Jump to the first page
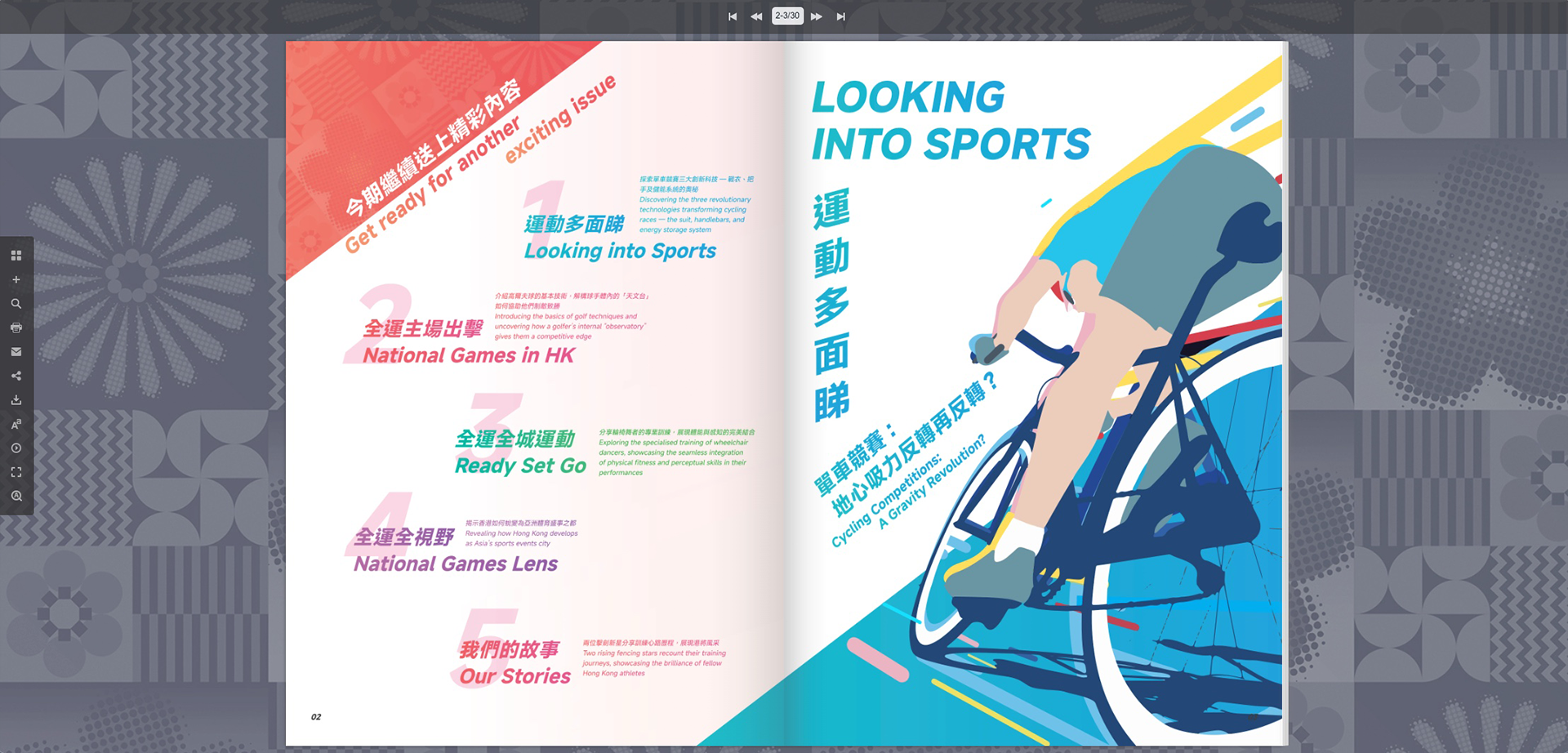This screenshot has width=1568, height=753. (x=733, y=16)
